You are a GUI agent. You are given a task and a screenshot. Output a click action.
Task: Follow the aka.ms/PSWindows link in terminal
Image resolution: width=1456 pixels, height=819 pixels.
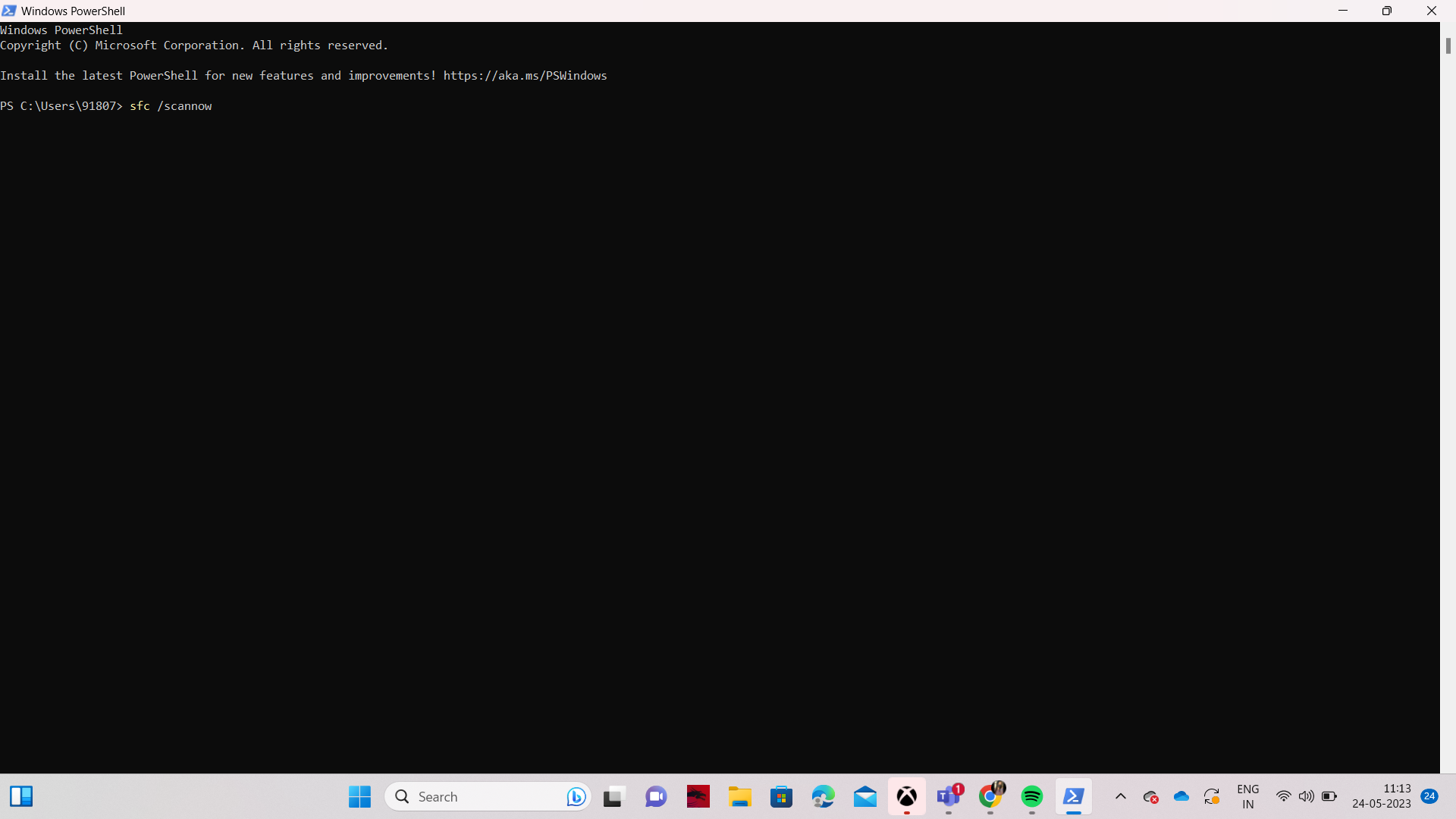pyautogui.click(x=524, y=75)
